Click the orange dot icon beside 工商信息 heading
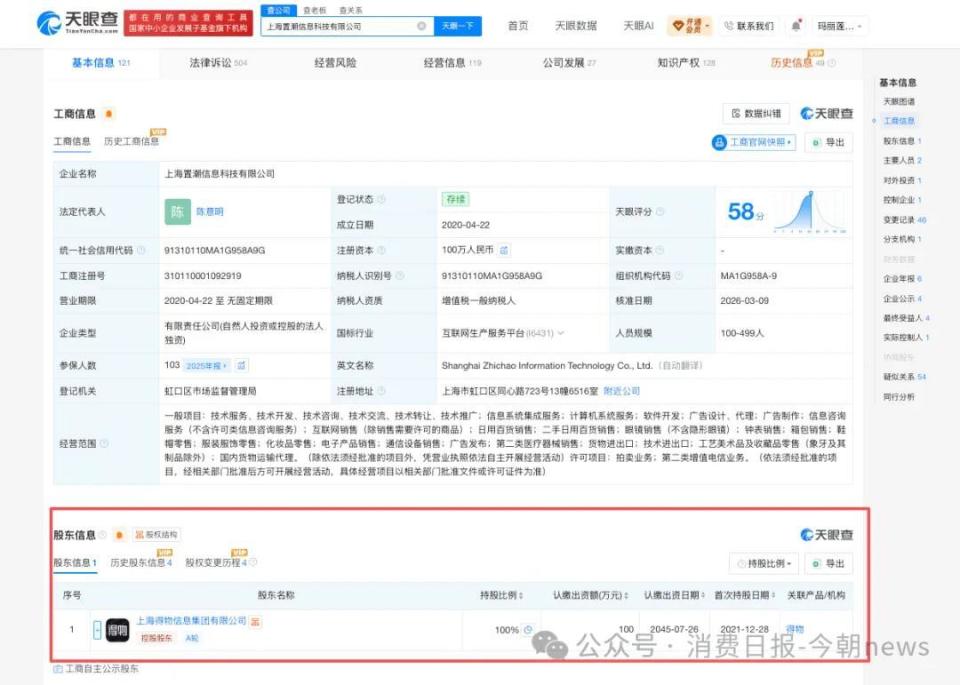The image size is (960, 685). pyautogui.click(x=109, y=114)
